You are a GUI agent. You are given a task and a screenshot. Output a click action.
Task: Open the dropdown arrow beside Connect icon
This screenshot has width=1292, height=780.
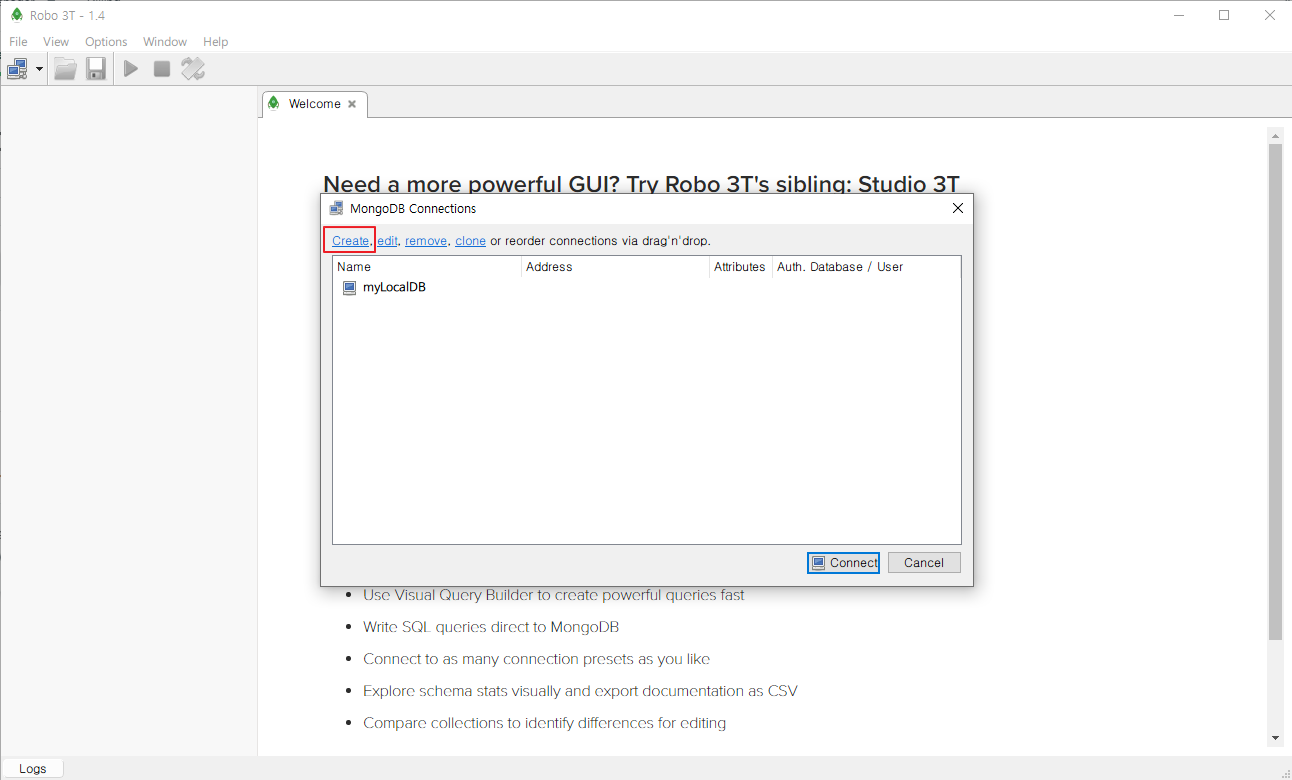click(39, 69)
